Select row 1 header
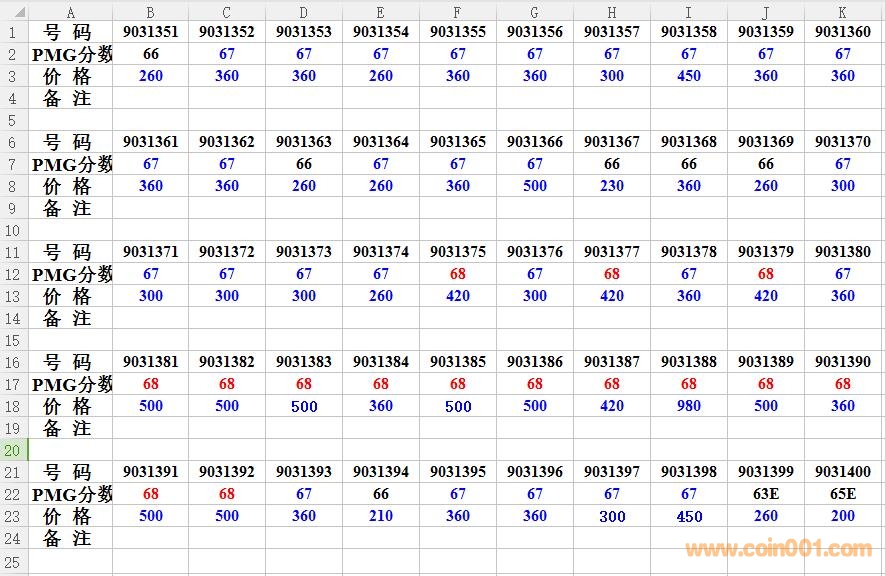 (13, 32)
